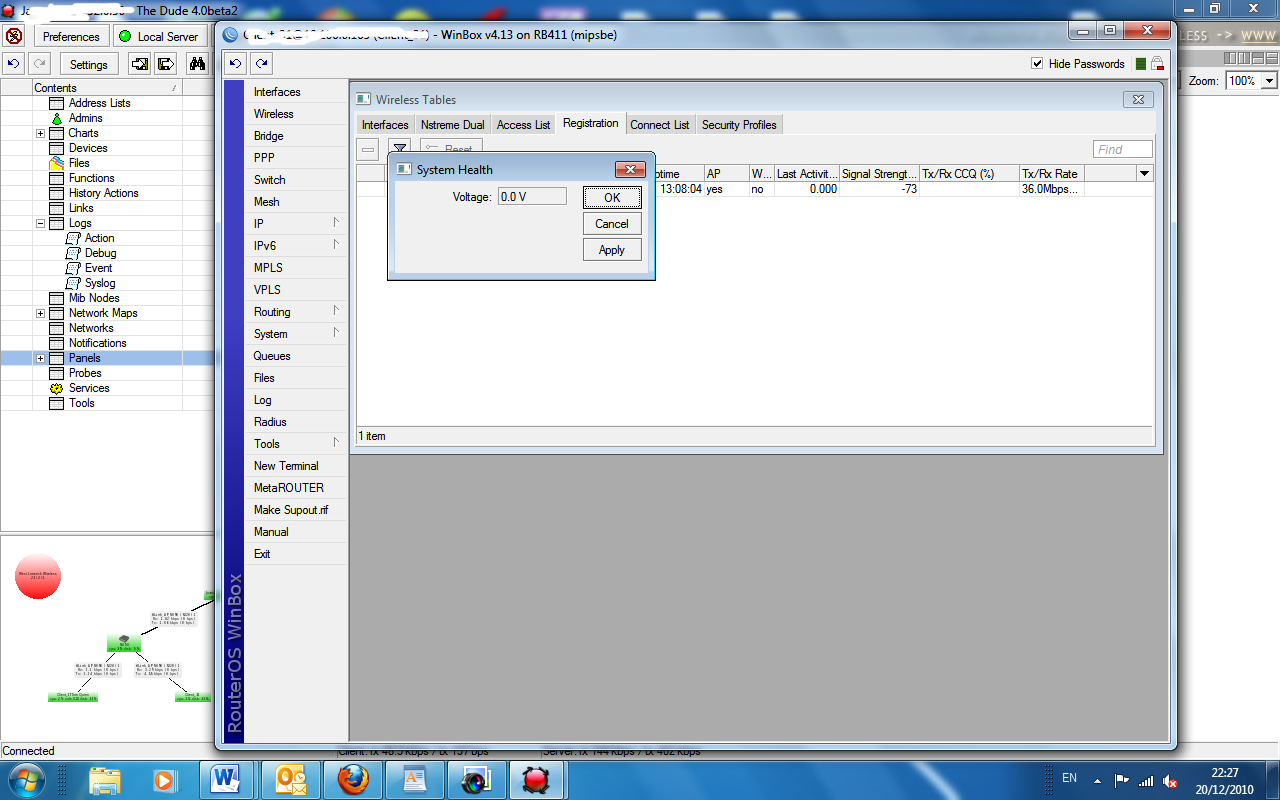1280x800 pixels.
Task: Click the red Dude icon in the taskbar
Action: point(537,779)
